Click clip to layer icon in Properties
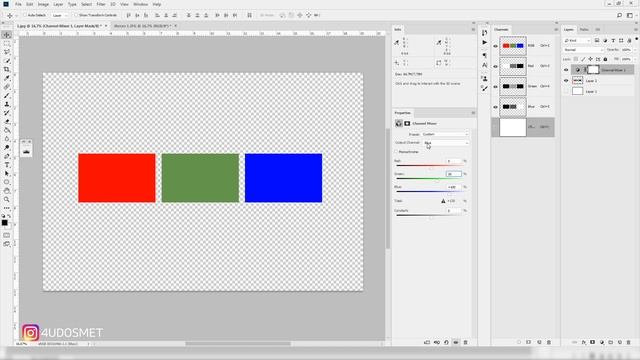Image resolution: width=640 pixels, height=360 pixels. pyautogui.click(x=427, y=342)
